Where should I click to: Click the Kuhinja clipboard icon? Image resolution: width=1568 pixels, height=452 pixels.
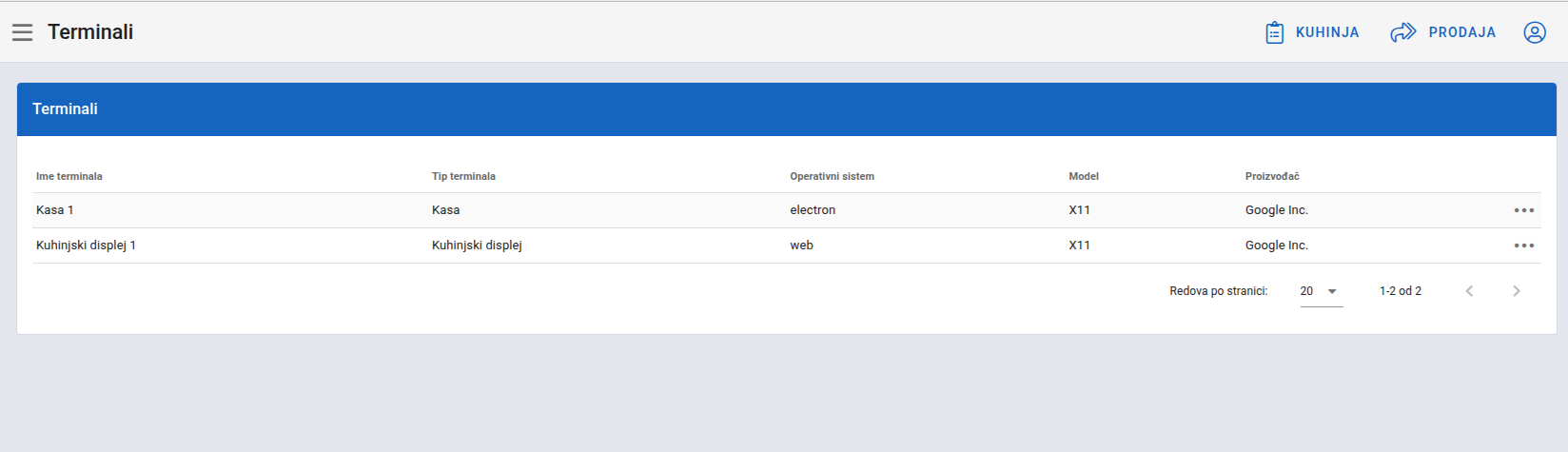1274,32
